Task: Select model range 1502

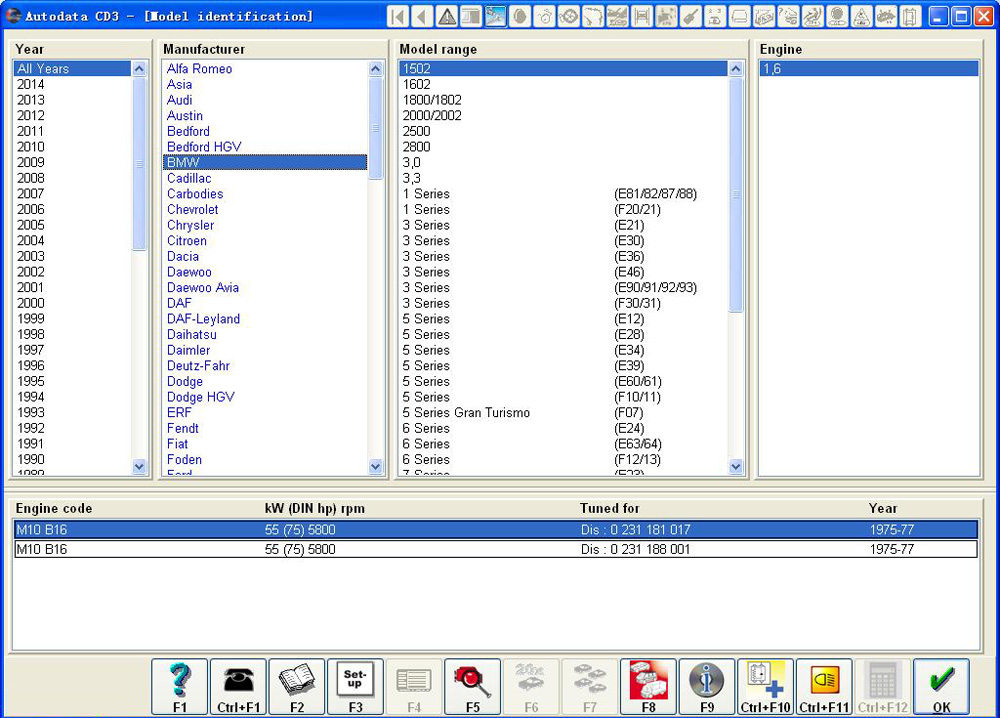Action: (563, 69)
